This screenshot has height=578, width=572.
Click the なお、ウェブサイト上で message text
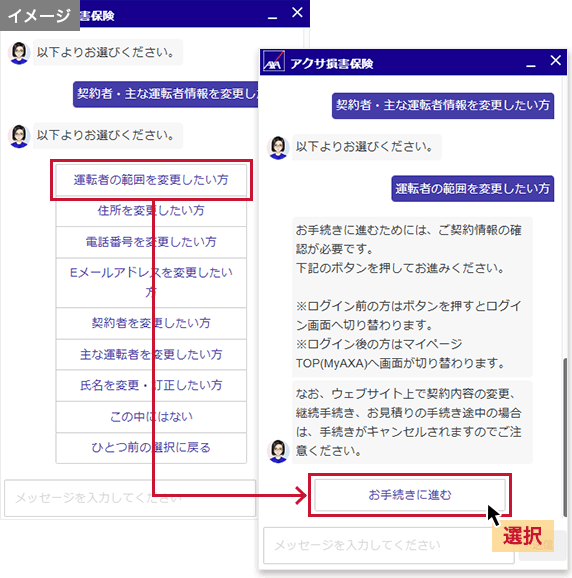(x=412, y=422)
